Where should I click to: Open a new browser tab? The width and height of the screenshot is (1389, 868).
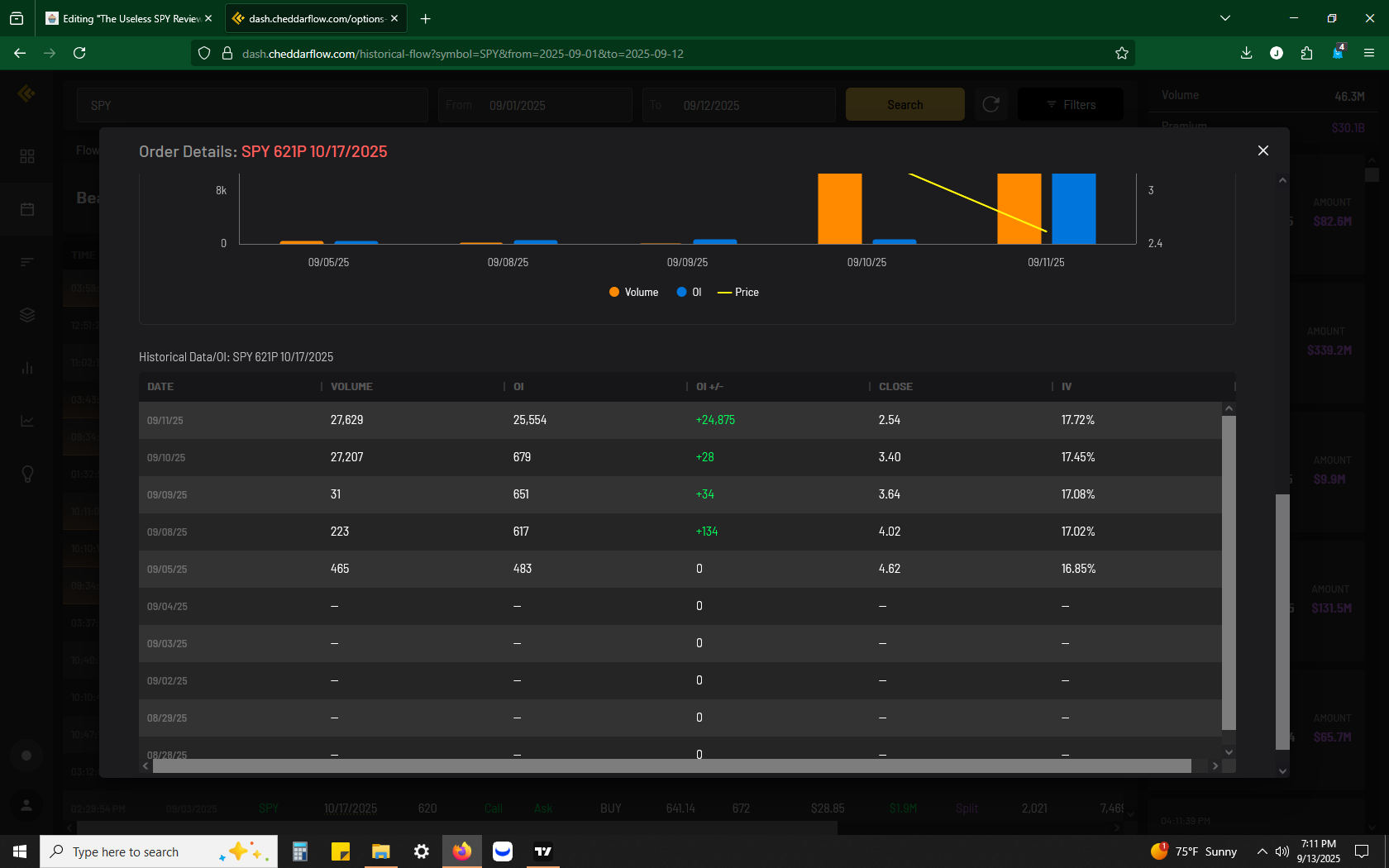[x=425, y=18]
